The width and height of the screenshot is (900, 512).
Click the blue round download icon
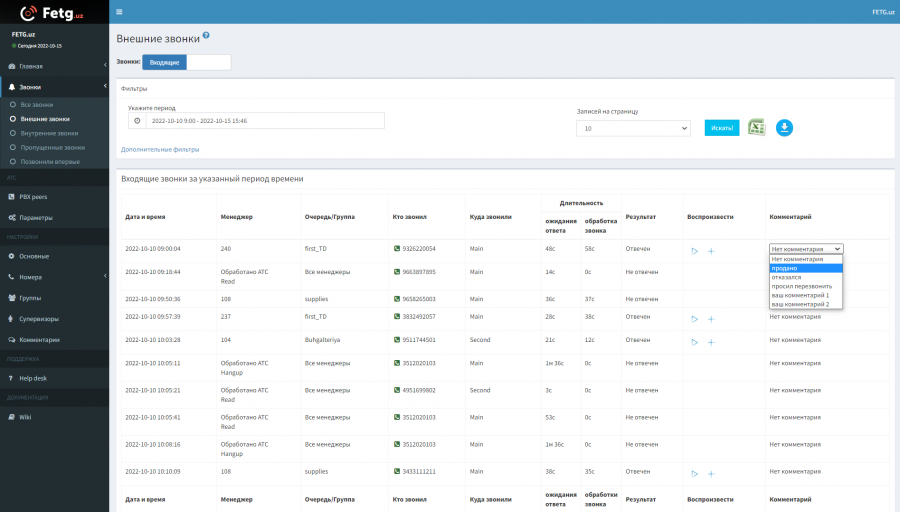coord(785,128)
